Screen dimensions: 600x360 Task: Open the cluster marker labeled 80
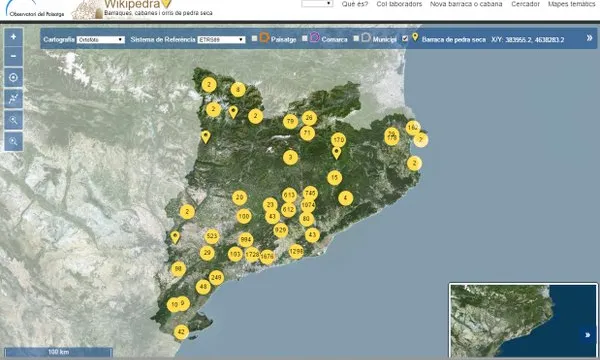pos(306,219)
